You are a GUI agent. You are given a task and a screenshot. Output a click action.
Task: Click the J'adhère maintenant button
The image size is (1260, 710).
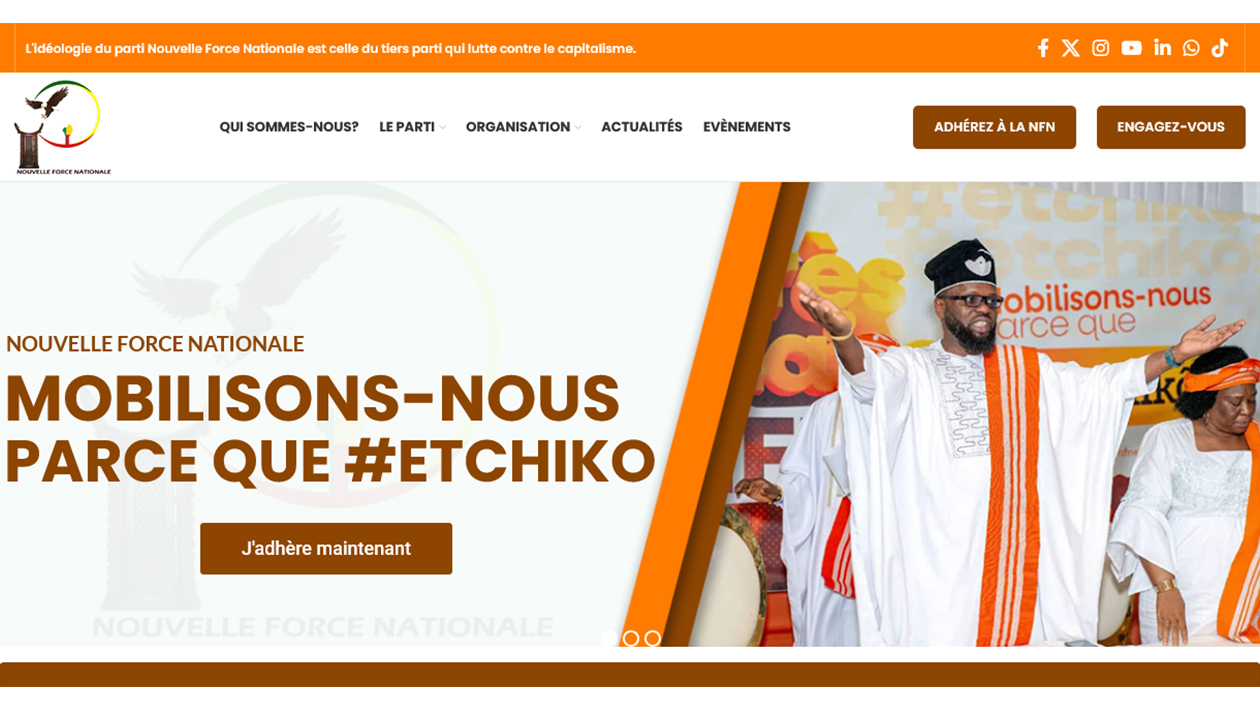[x=326, y=548]
